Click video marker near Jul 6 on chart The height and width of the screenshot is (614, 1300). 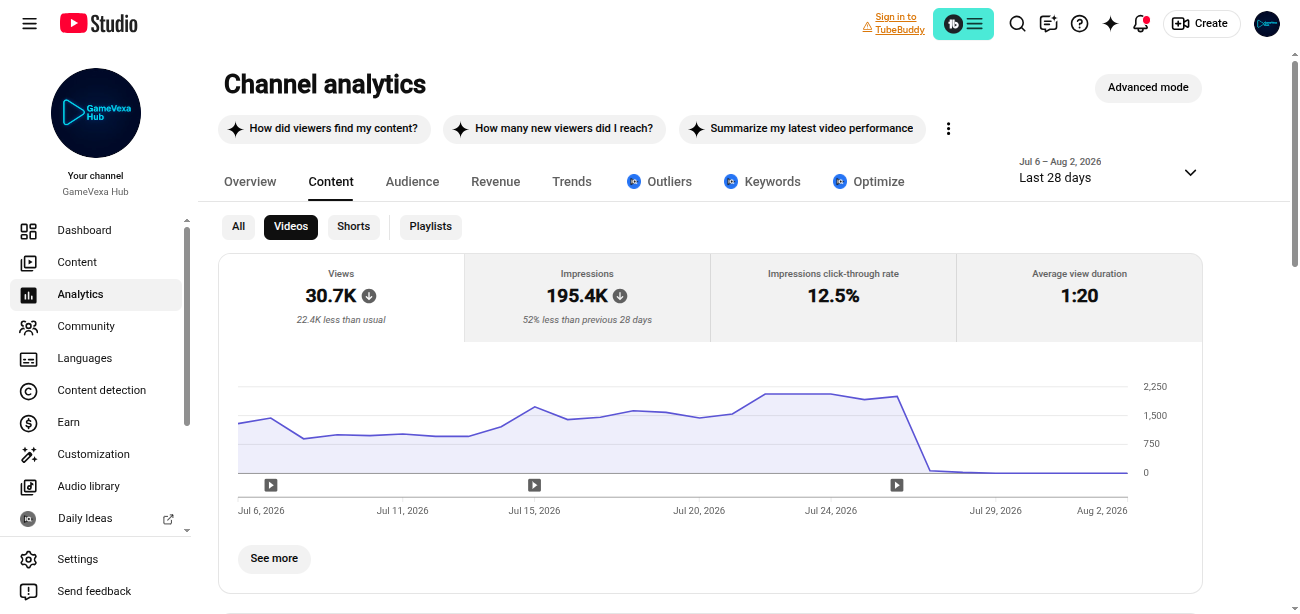tap(271, 485)
